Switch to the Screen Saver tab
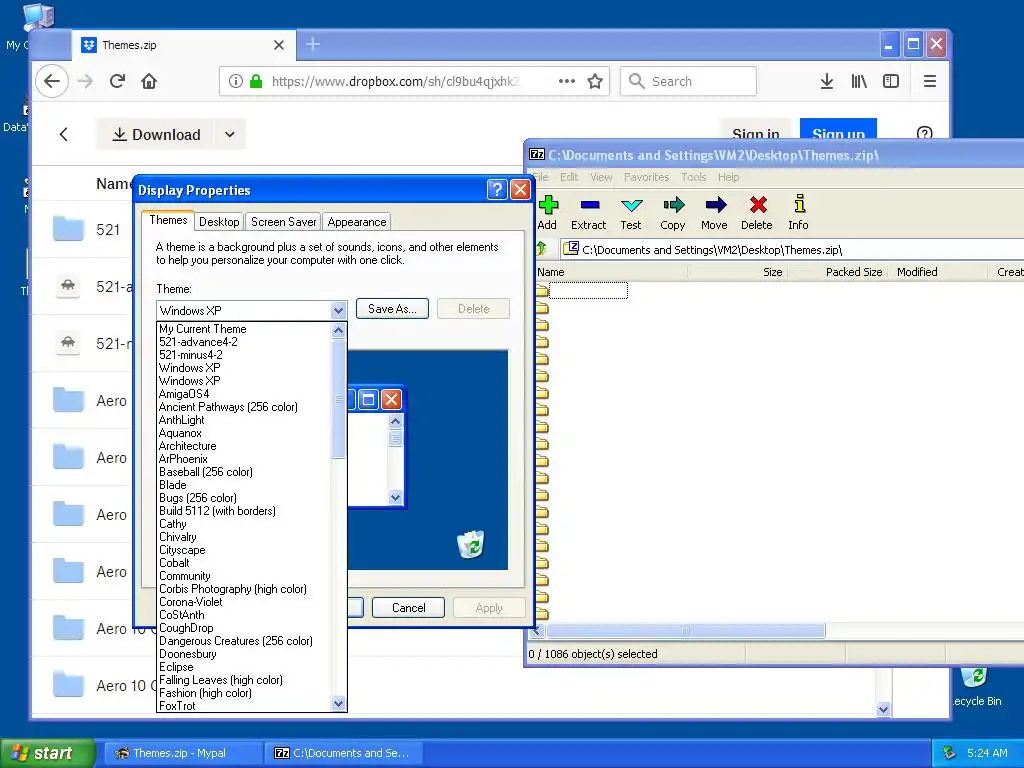The height and width of the screenshot is (768, 1024). coord(283,221)
